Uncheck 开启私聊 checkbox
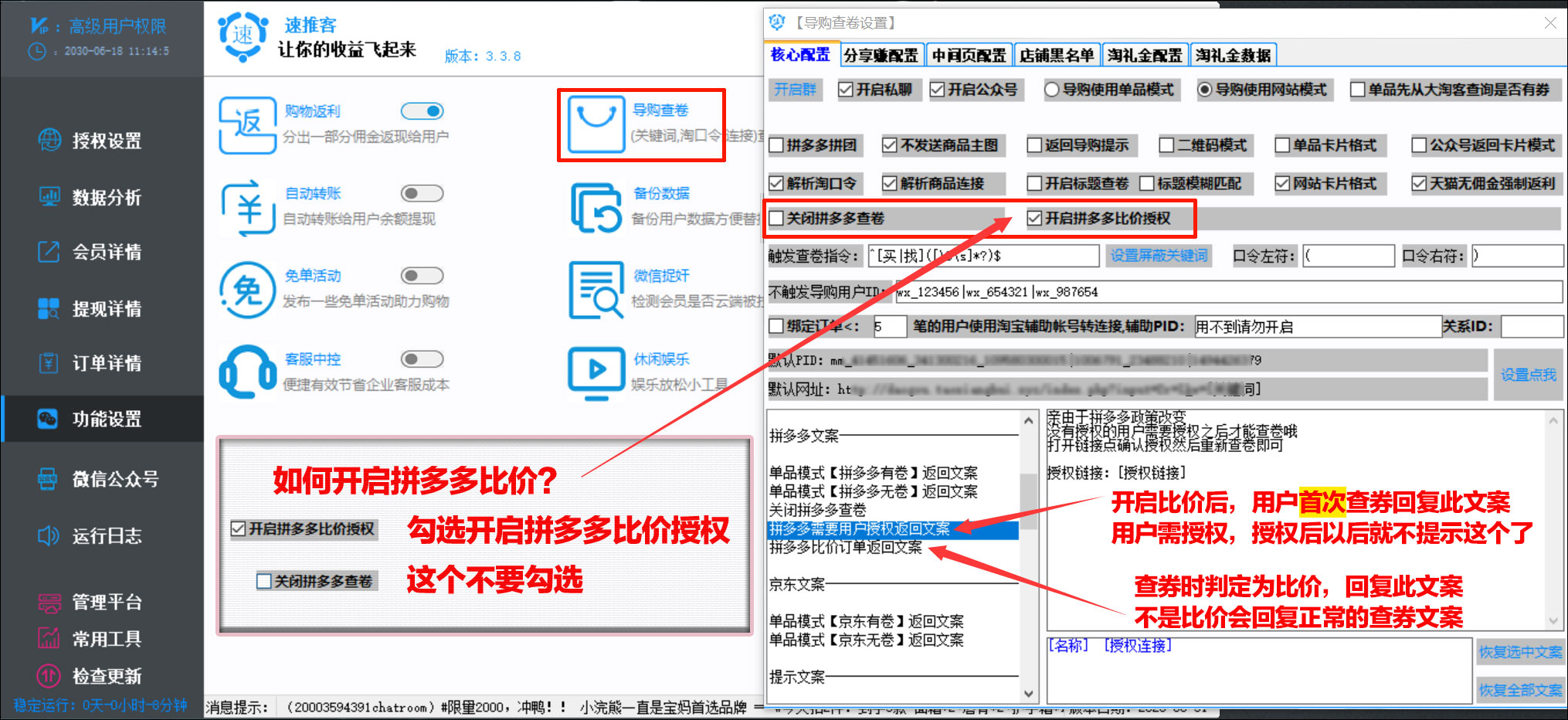 (x=846, y=90)
